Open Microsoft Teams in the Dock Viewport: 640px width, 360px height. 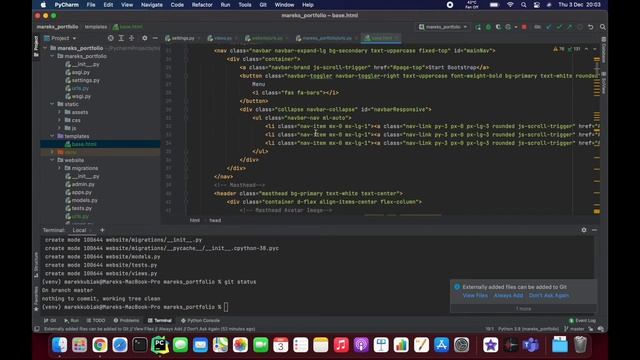(x=531, y=345)
